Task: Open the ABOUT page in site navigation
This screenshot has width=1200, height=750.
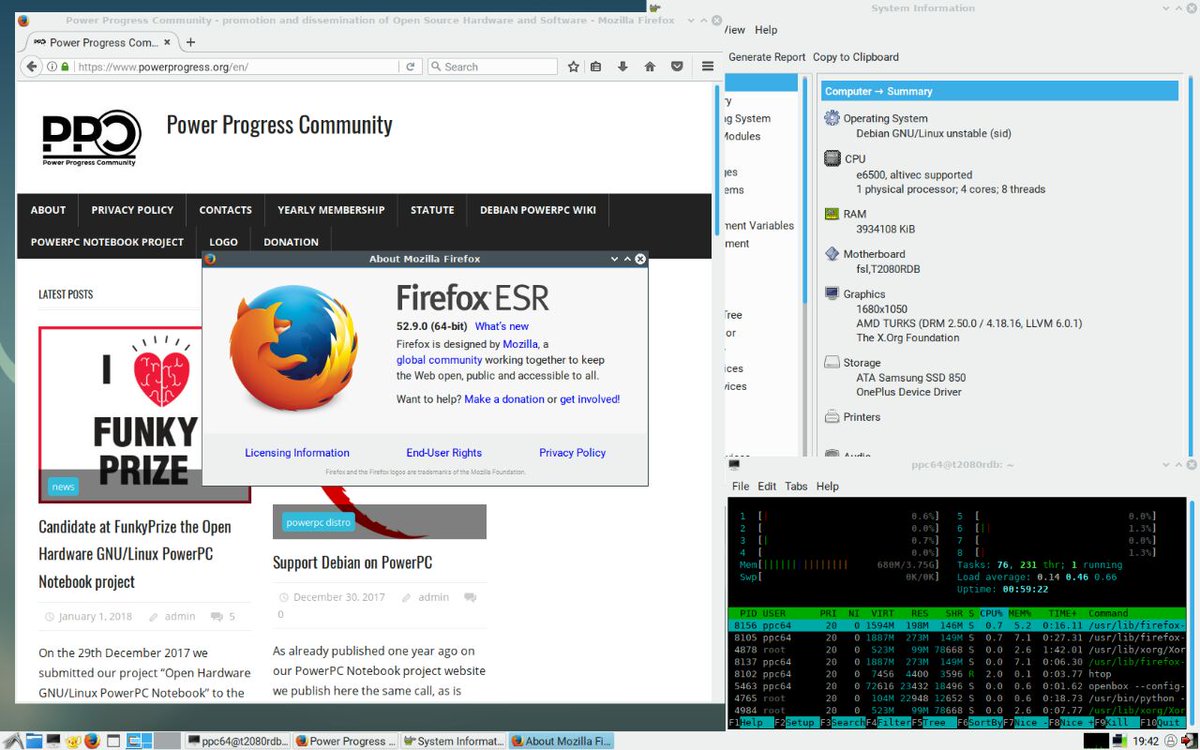Action: click(x=48, y=210)
